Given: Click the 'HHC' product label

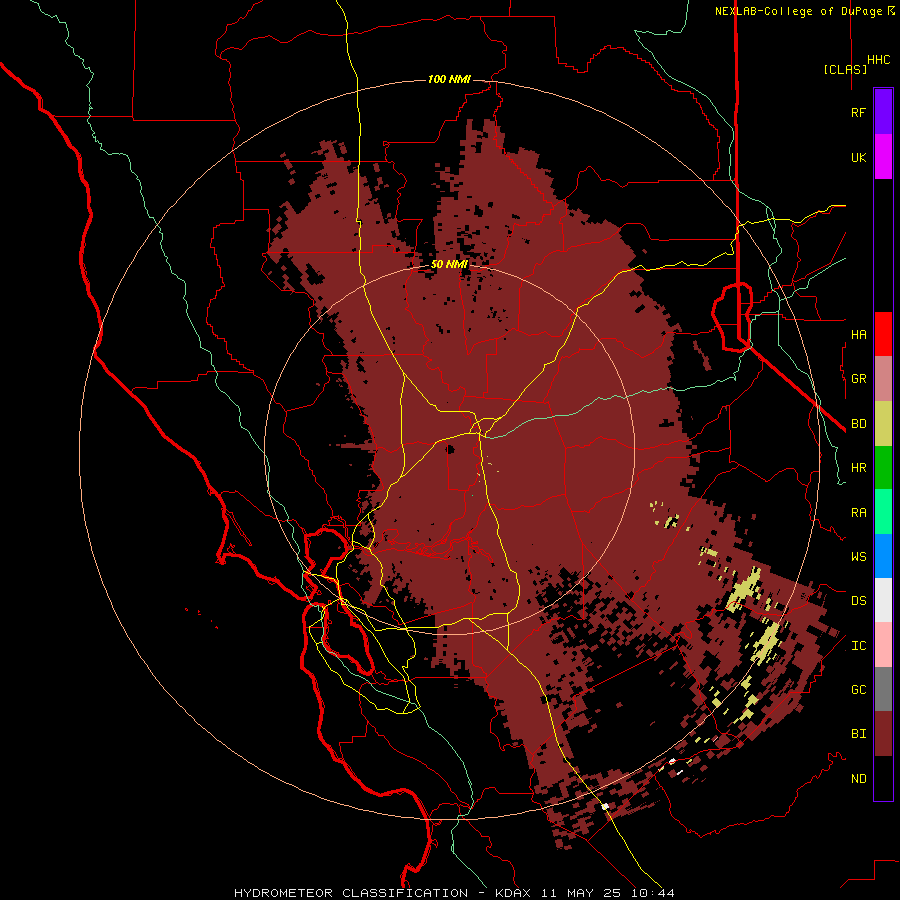Looking at the screenshot, I should (879, 60).
